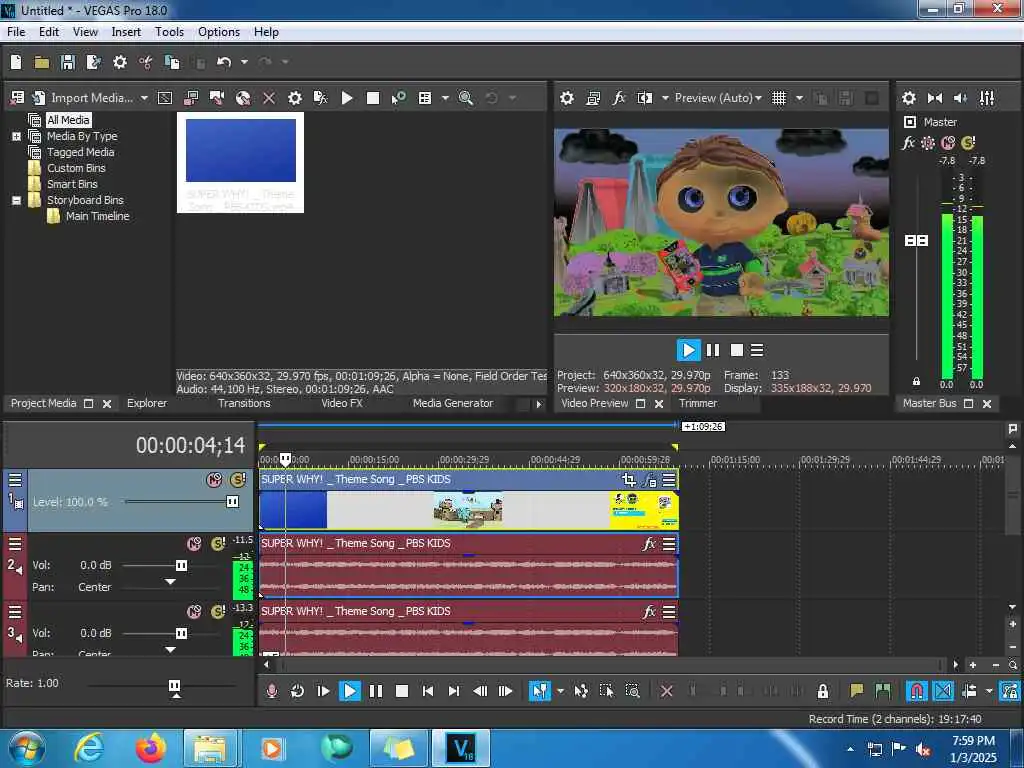This screenshot has height=768, width=1024.
Task: Open Master Bus audio properties gear
Action: [x=908, y=98]
